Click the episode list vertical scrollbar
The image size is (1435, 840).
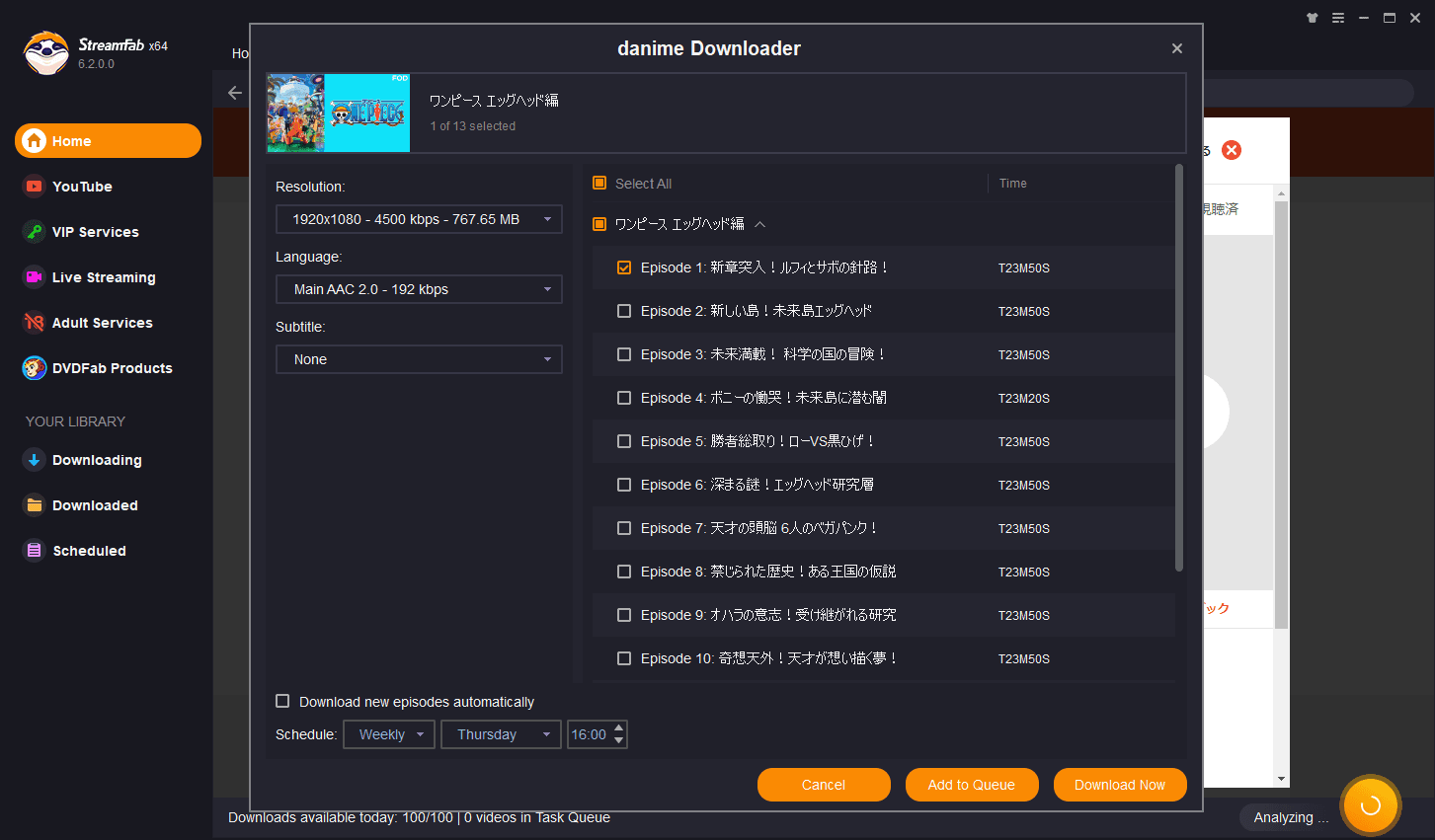pos(1179,368)
